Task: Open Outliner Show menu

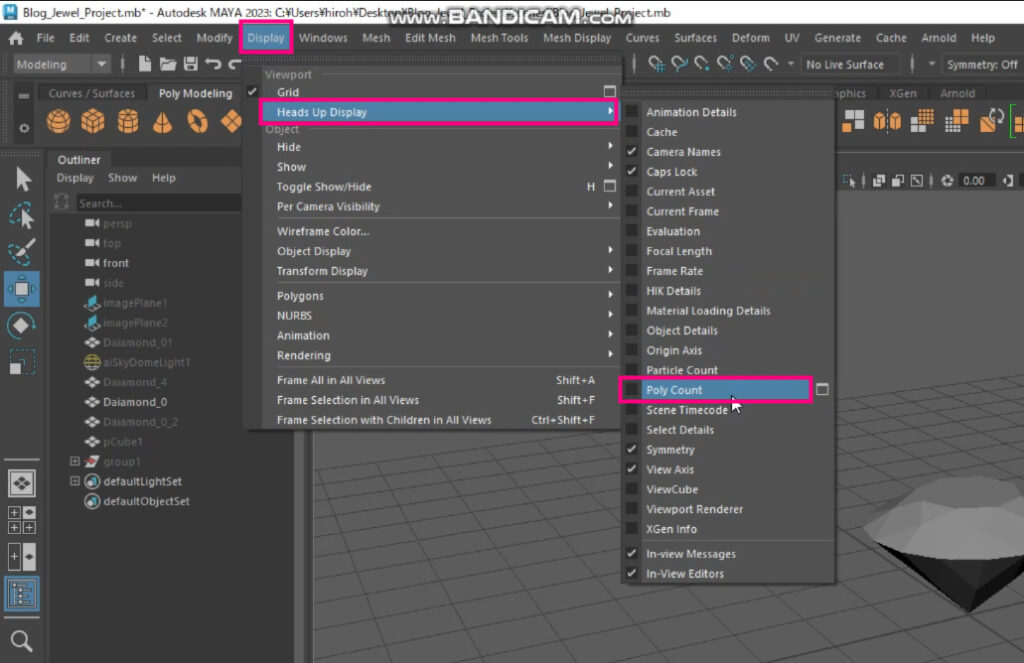Action: tap(122, 178)
